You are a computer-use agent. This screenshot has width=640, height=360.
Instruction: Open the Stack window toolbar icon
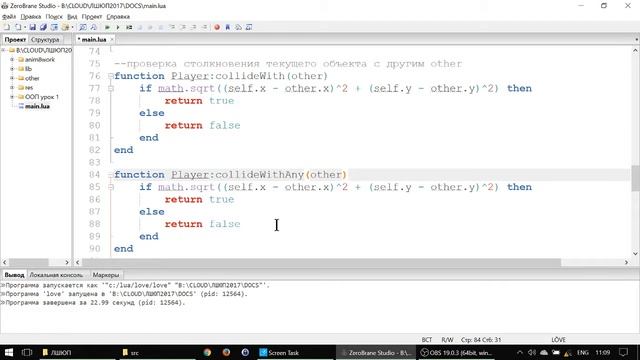pos(238,27)
